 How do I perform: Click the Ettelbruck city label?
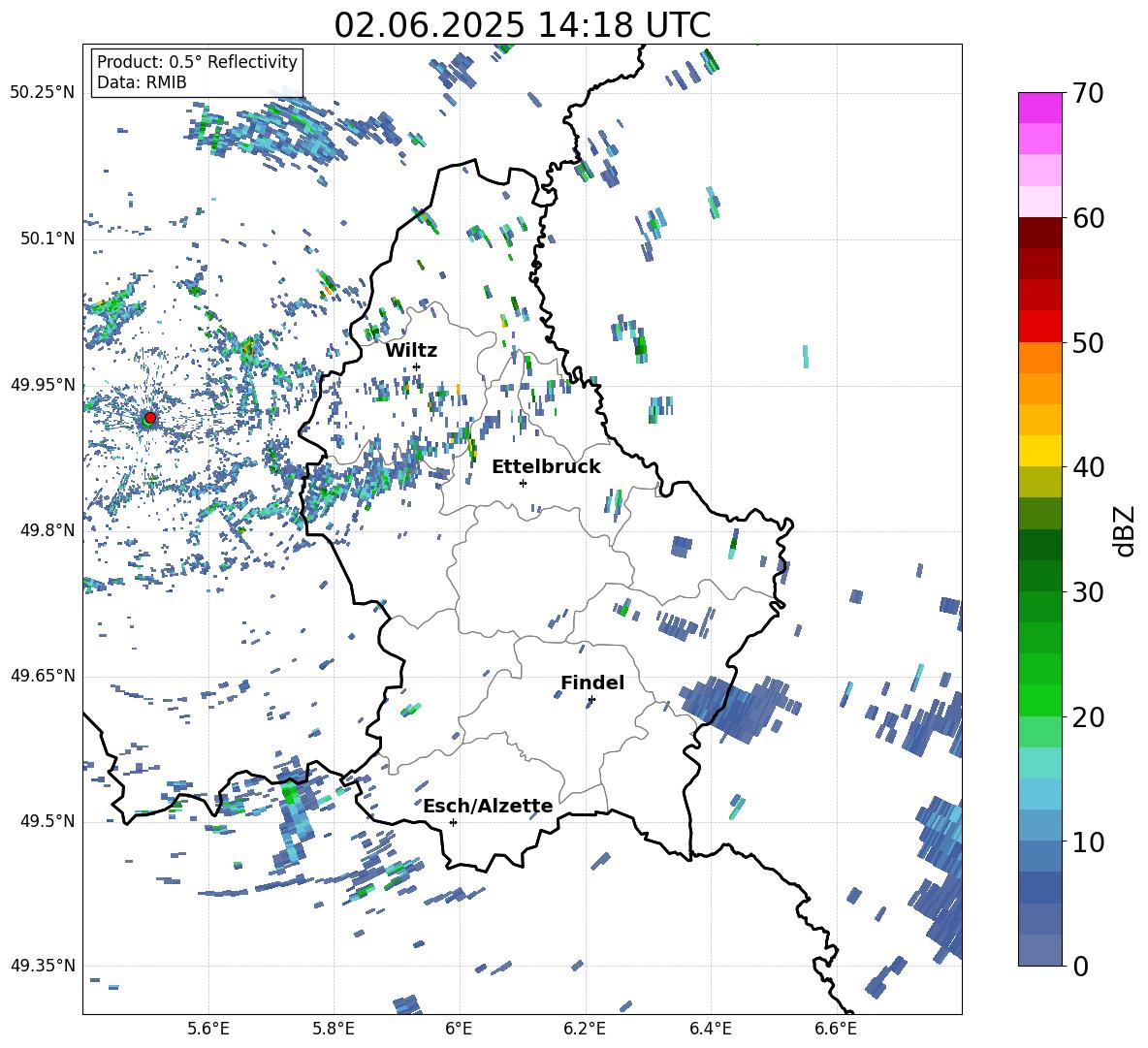coord(546,467)
